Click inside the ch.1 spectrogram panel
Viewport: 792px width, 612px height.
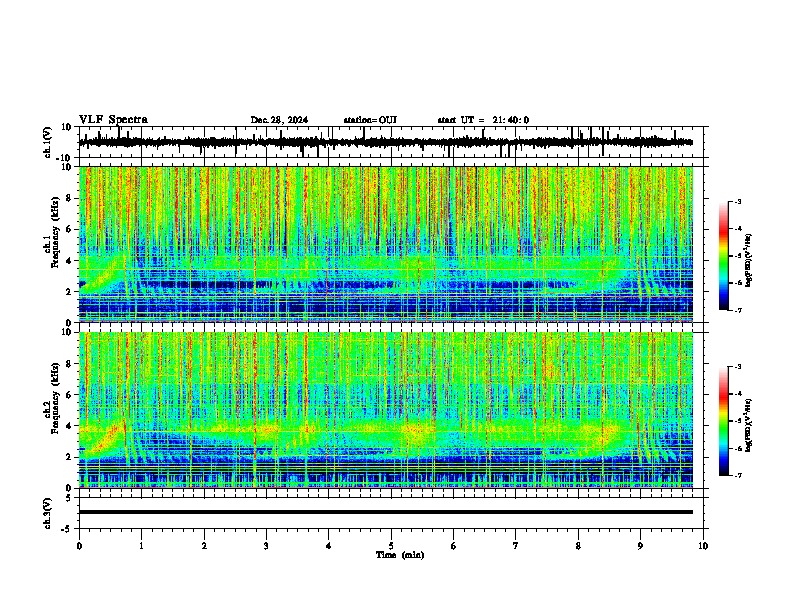click(386, 244)
